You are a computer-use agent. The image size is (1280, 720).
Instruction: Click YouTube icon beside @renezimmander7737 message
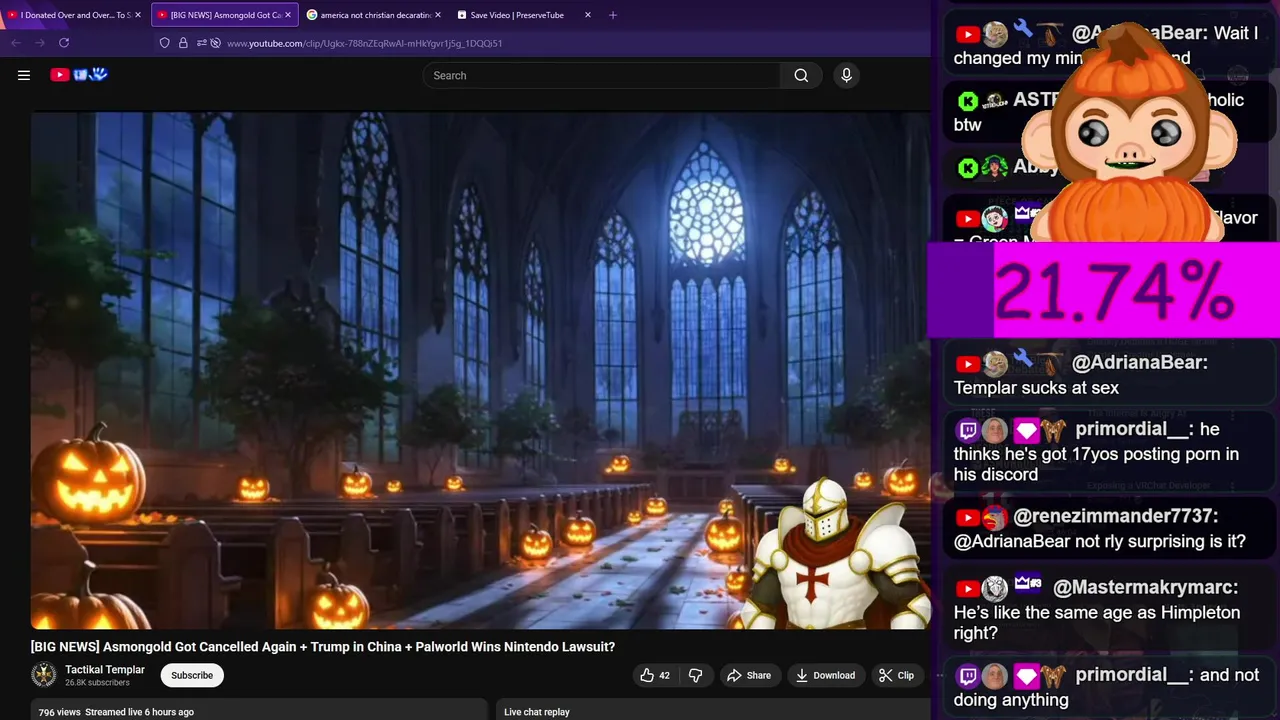pos(967,517)
